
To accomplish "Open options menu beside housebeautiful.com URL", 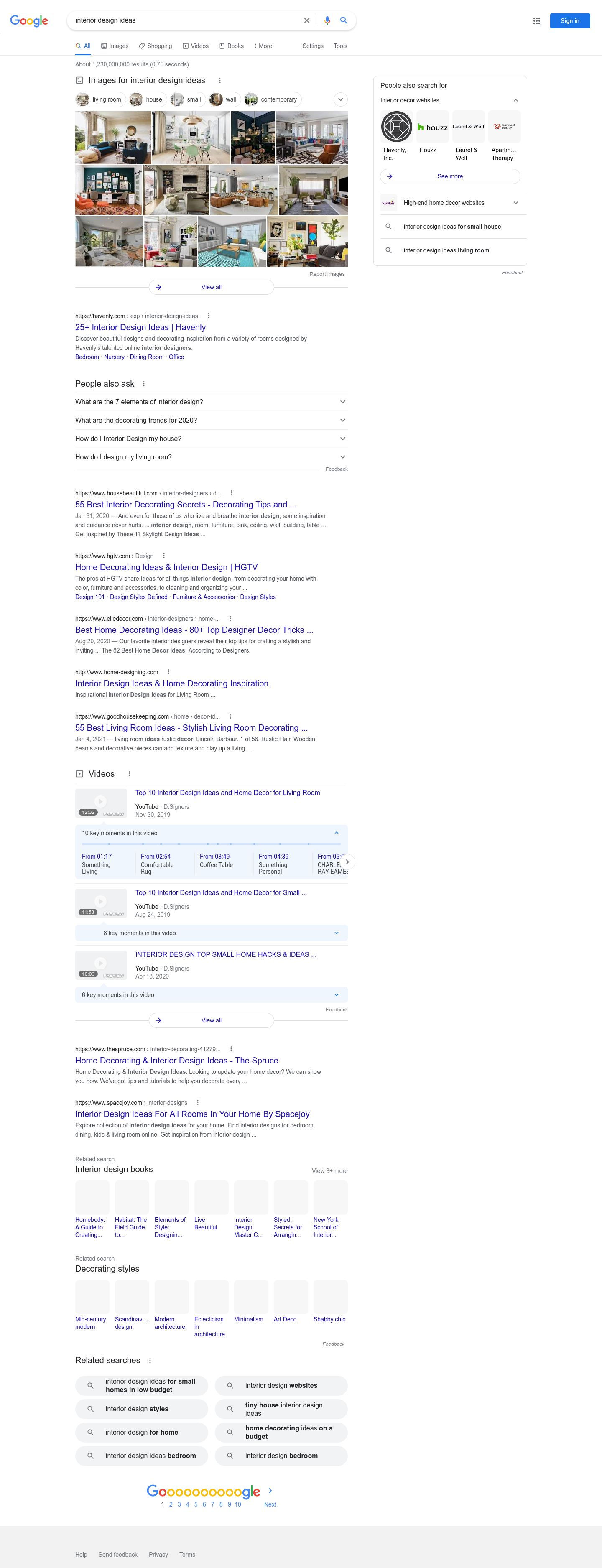I will (231, 493).
